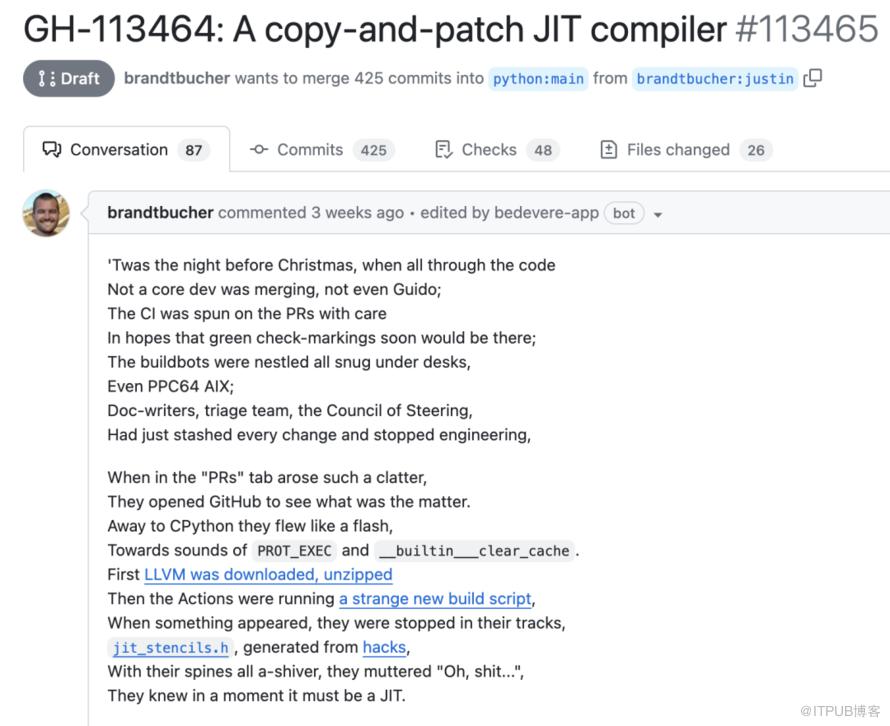Open the python:main base branch link

pyautogui.click(x=538, y=78)
